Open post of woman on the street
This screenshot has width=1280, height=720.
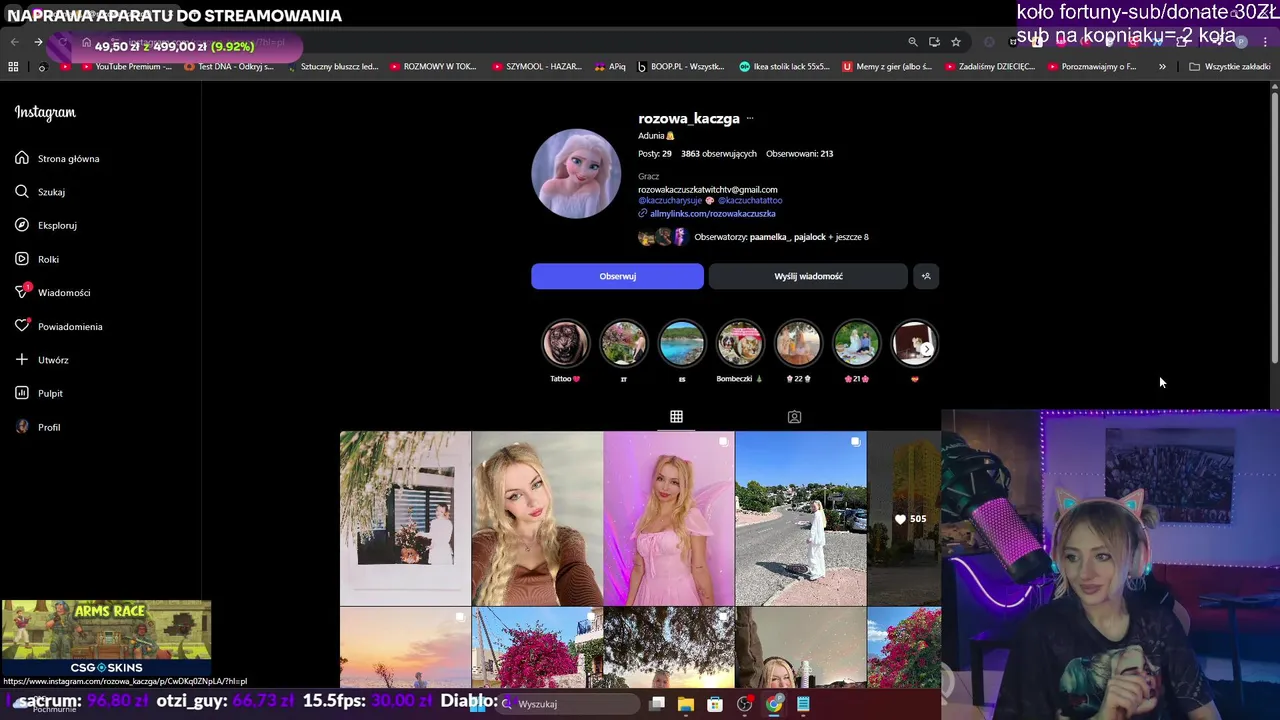801,518
